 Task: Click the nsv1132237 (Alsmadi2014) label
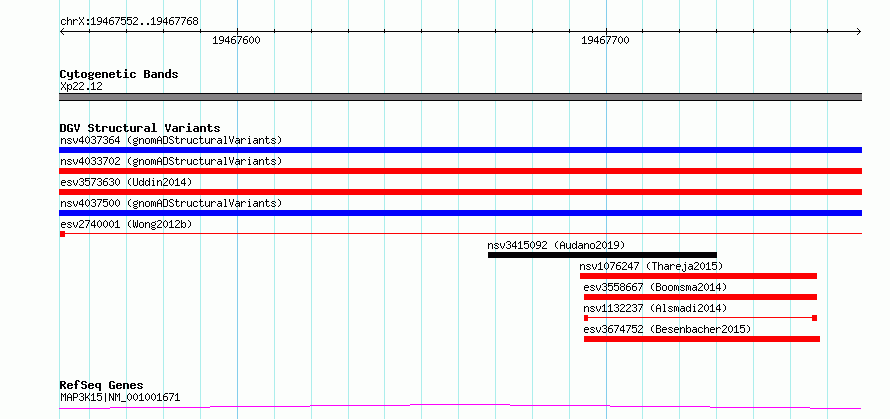pyautogui.click(x=655, y=308)
